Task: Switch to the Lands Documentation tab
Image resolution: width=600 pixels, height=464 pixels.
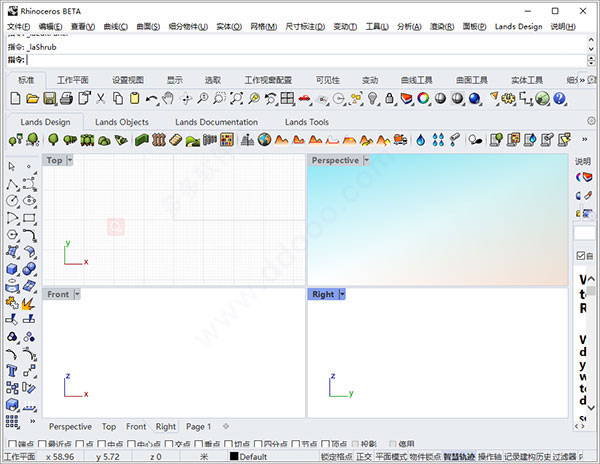Action: (x=217, y=122)
